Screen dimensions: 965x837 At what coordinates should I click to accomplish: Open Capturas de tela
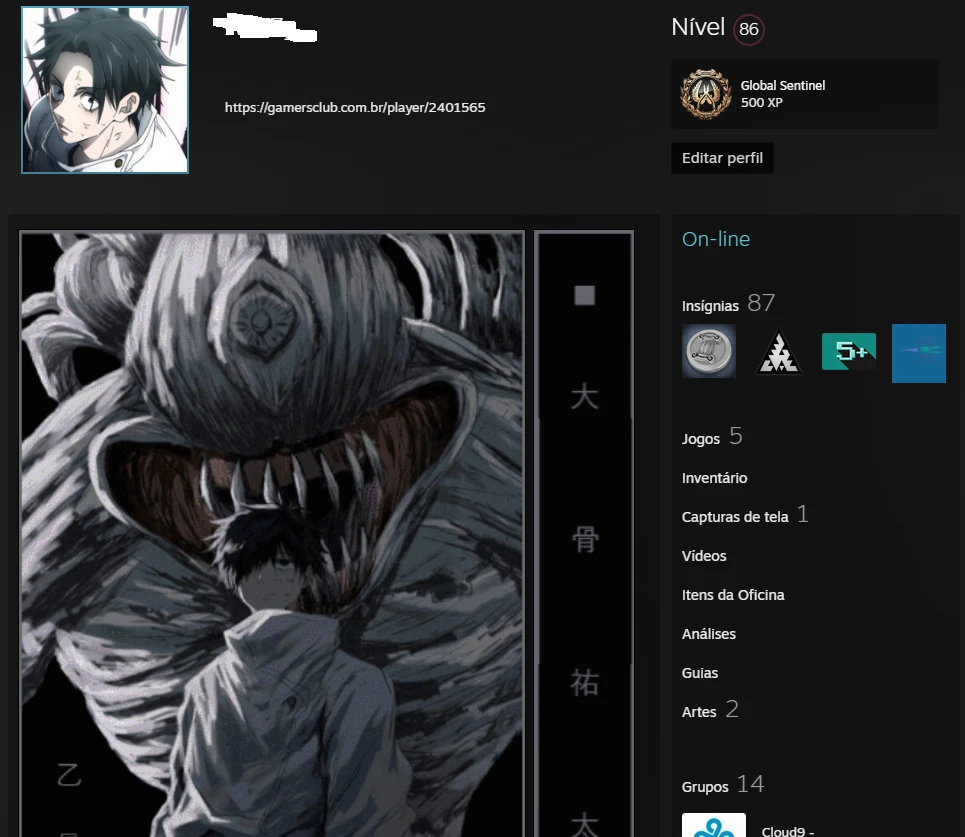[x=735, y=517]
